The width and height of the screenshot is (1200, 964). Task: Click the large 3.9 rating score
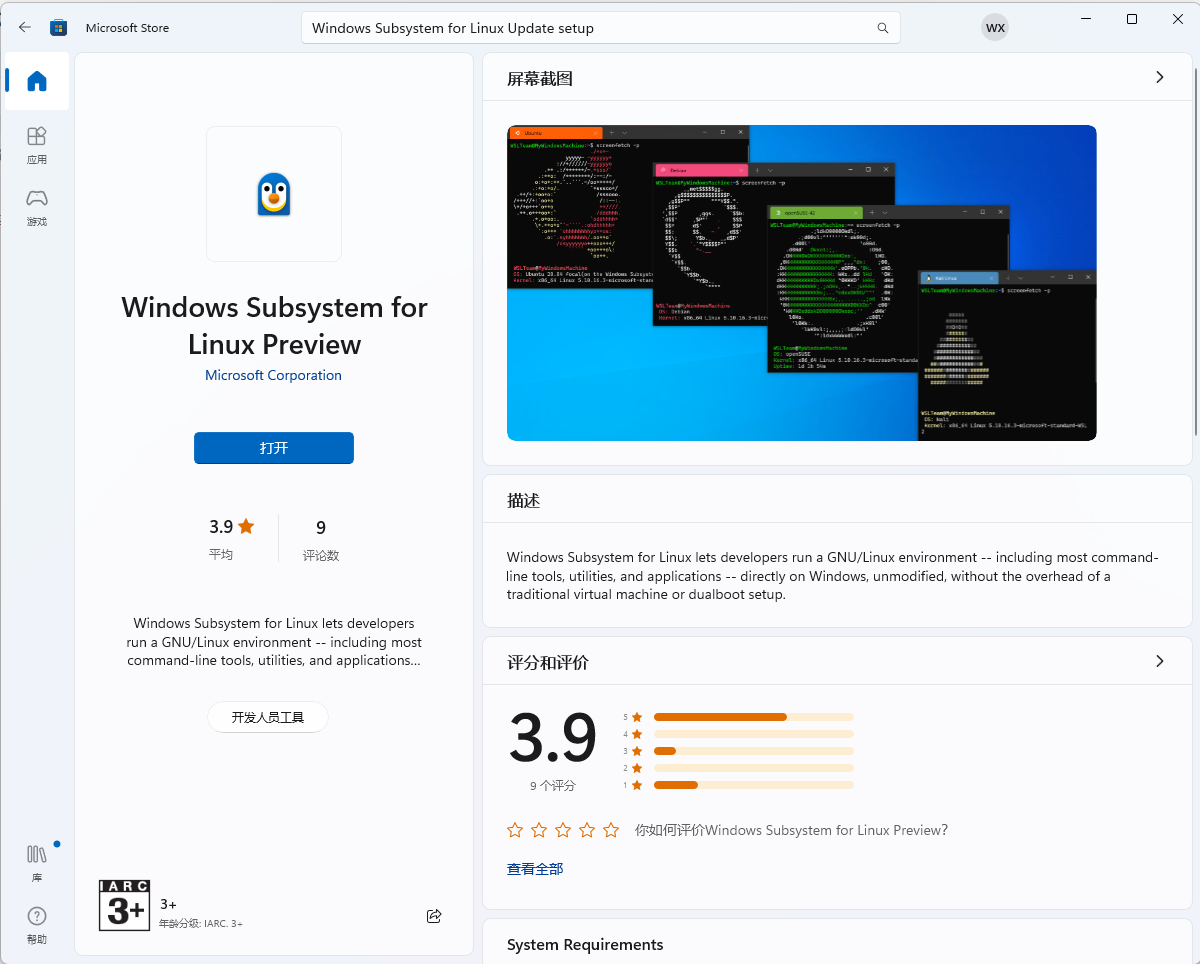coord(553,738)
